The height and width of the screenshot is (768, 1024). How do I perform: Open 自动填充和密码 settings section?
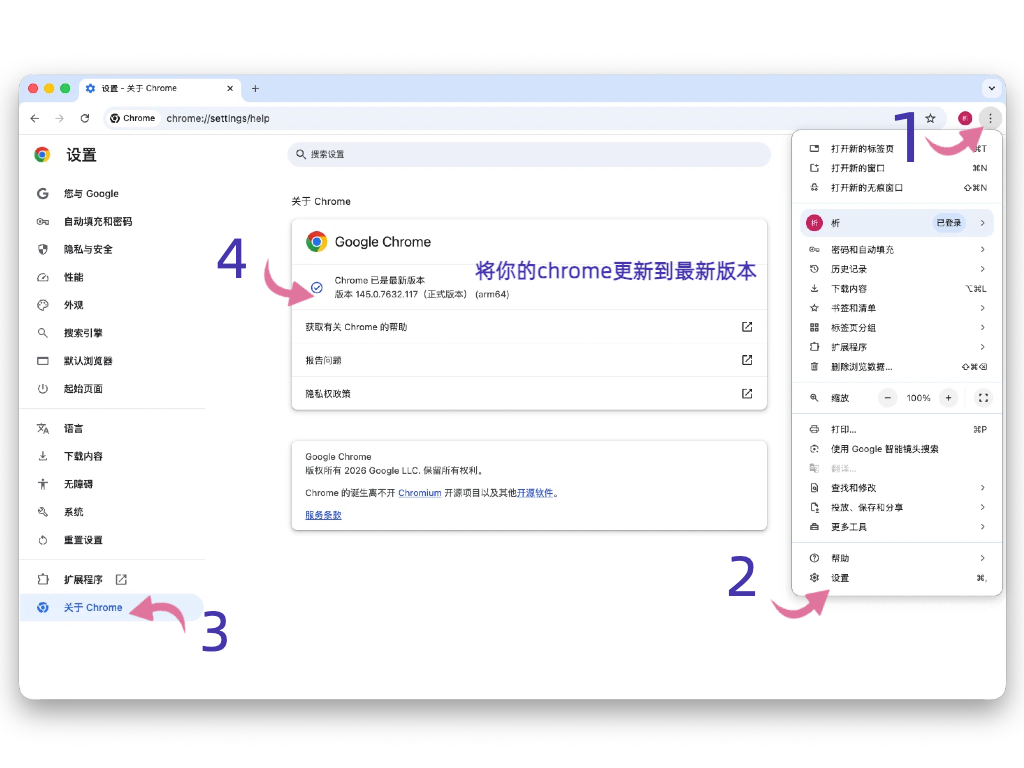tap(97, 221)
